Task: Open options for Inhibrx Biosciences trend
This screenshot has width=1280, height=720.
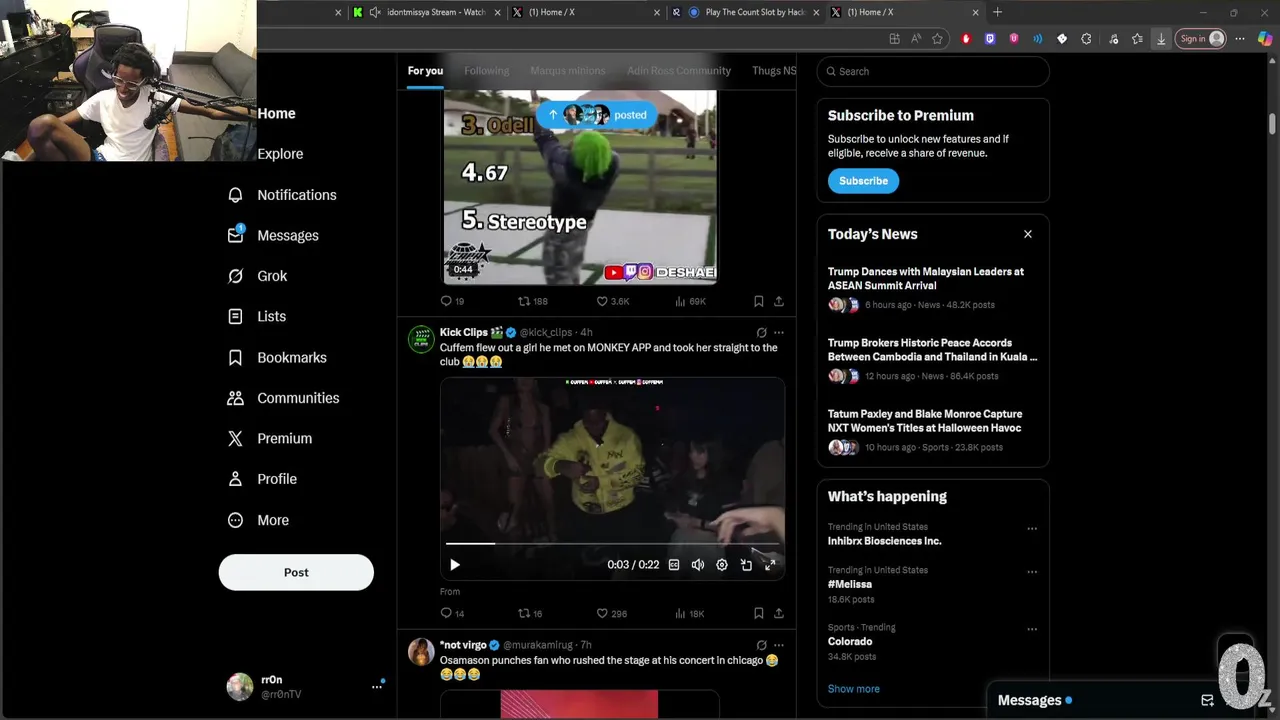Action: point(1032,529)
